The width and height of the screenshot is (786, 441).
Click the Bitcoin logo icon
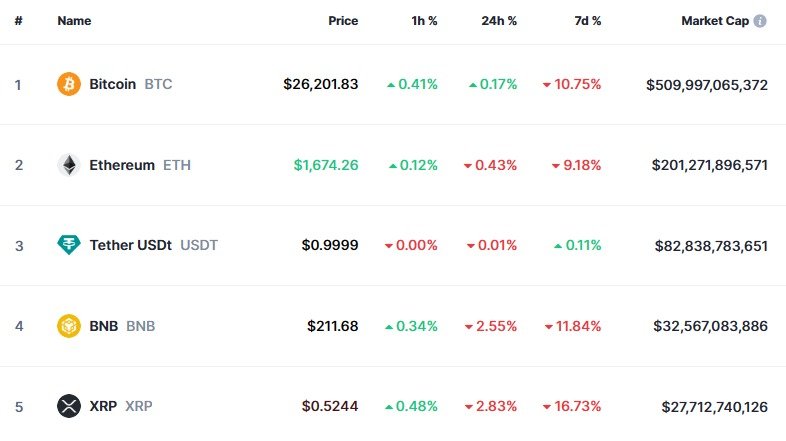coord(68,84)
